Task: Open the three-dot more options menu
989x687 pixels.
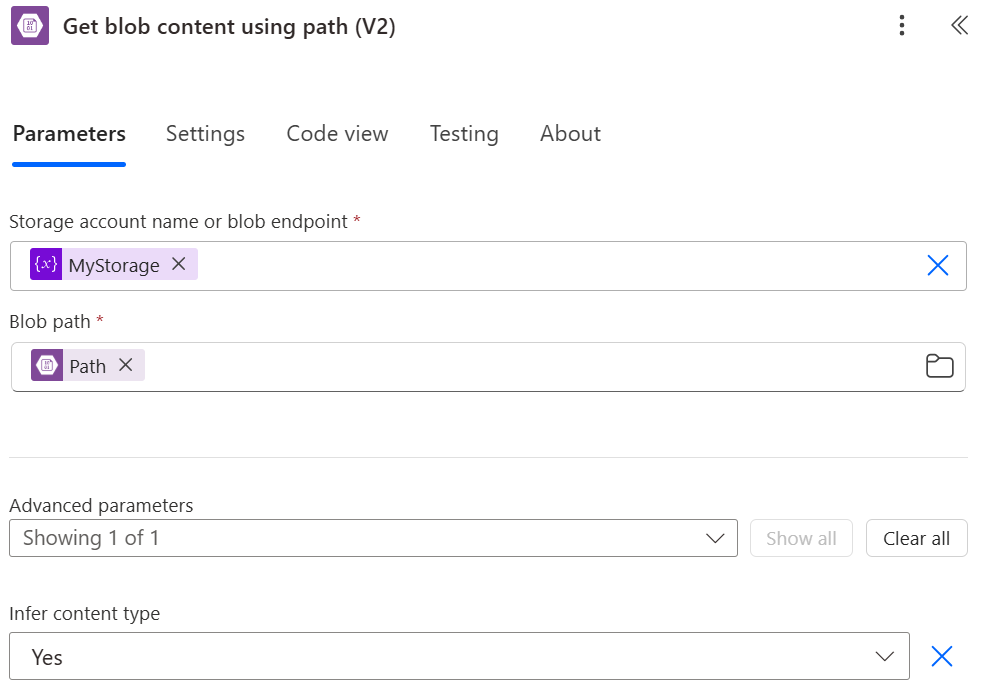Action: pyautogui.click(x=902, y=26)
